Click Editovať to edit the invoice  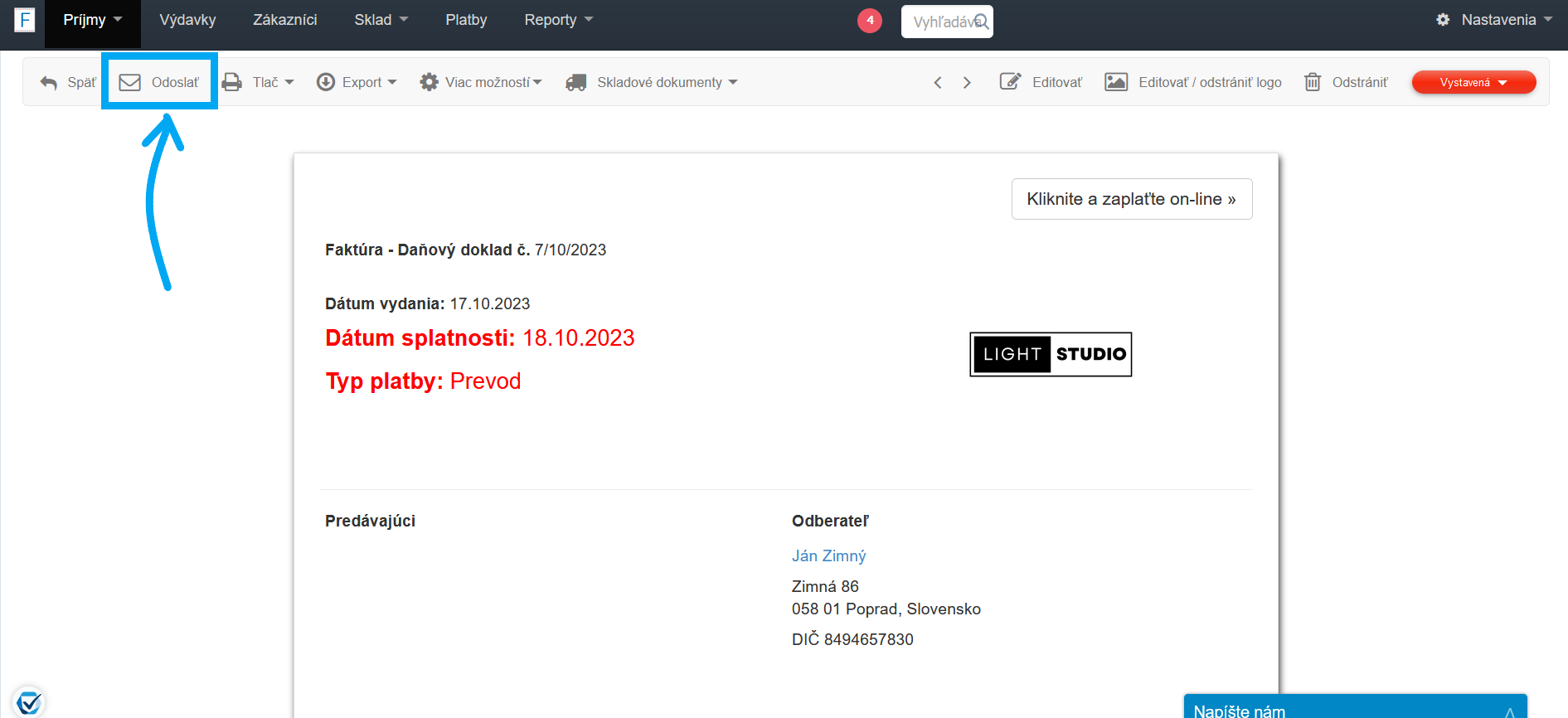(x=1057, y=82)
